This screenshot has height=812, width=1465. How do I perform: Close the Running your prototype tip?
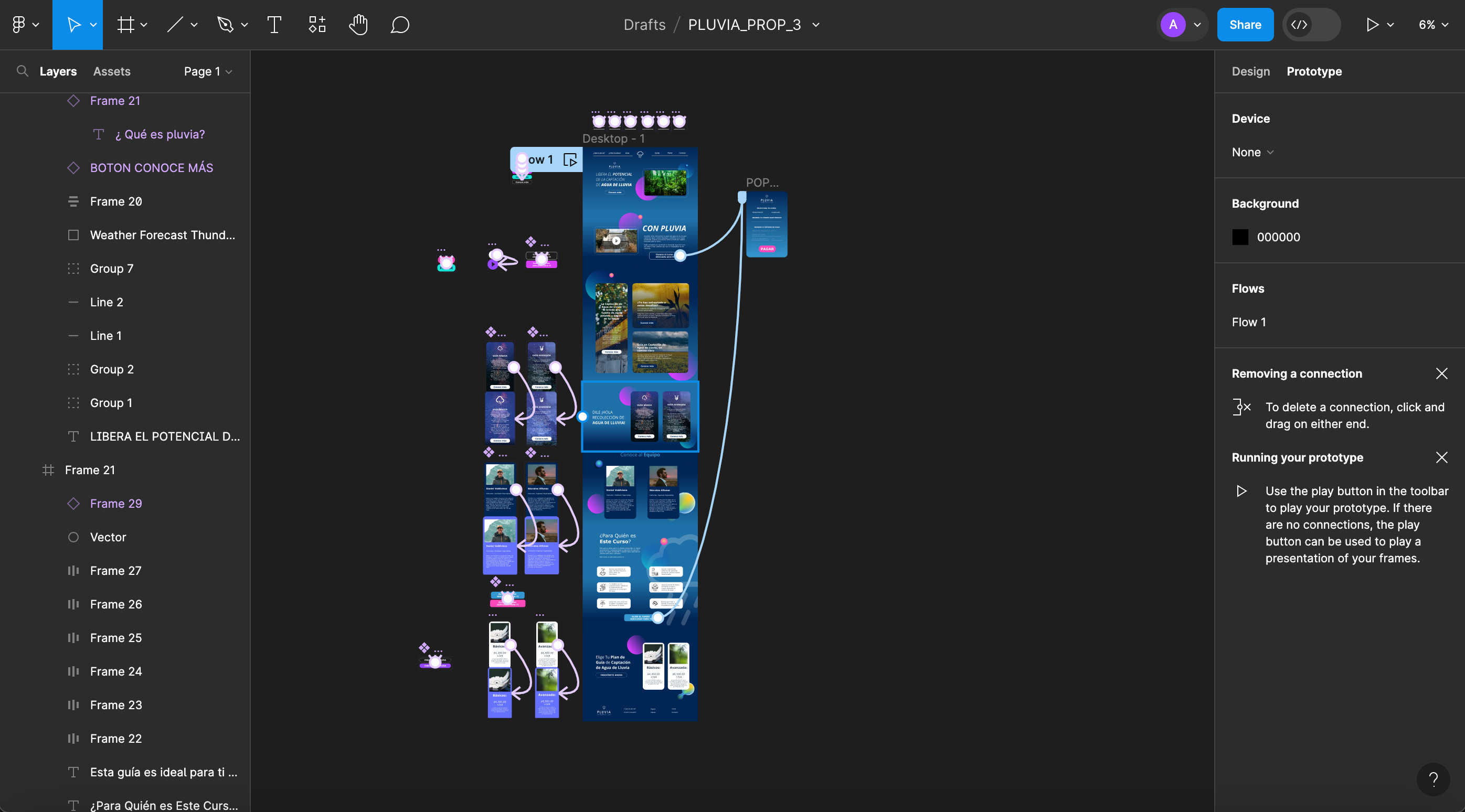tap(1441, 458)
